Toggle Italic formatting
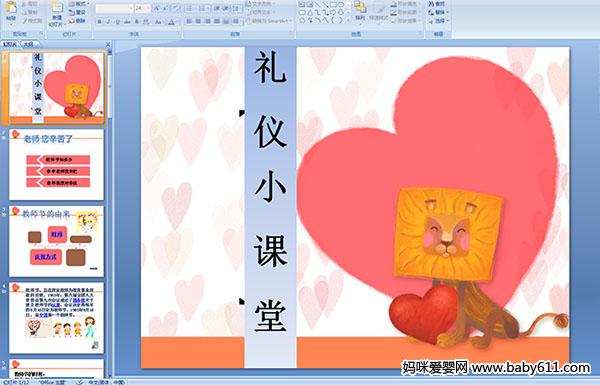 108,22
